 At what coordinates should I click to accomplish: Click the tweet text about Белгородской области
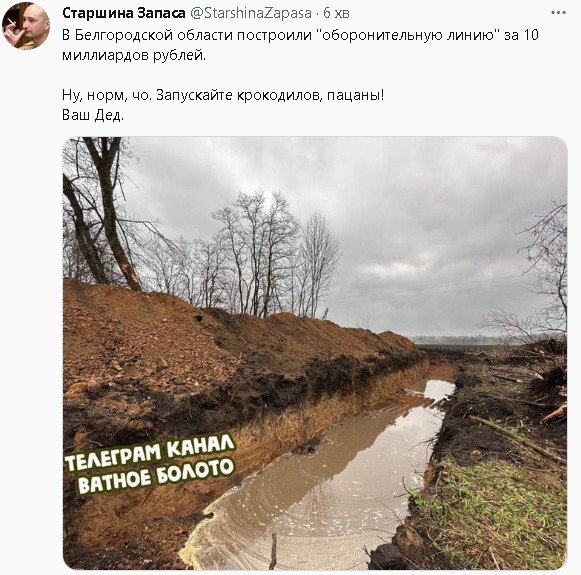point(300,45)
